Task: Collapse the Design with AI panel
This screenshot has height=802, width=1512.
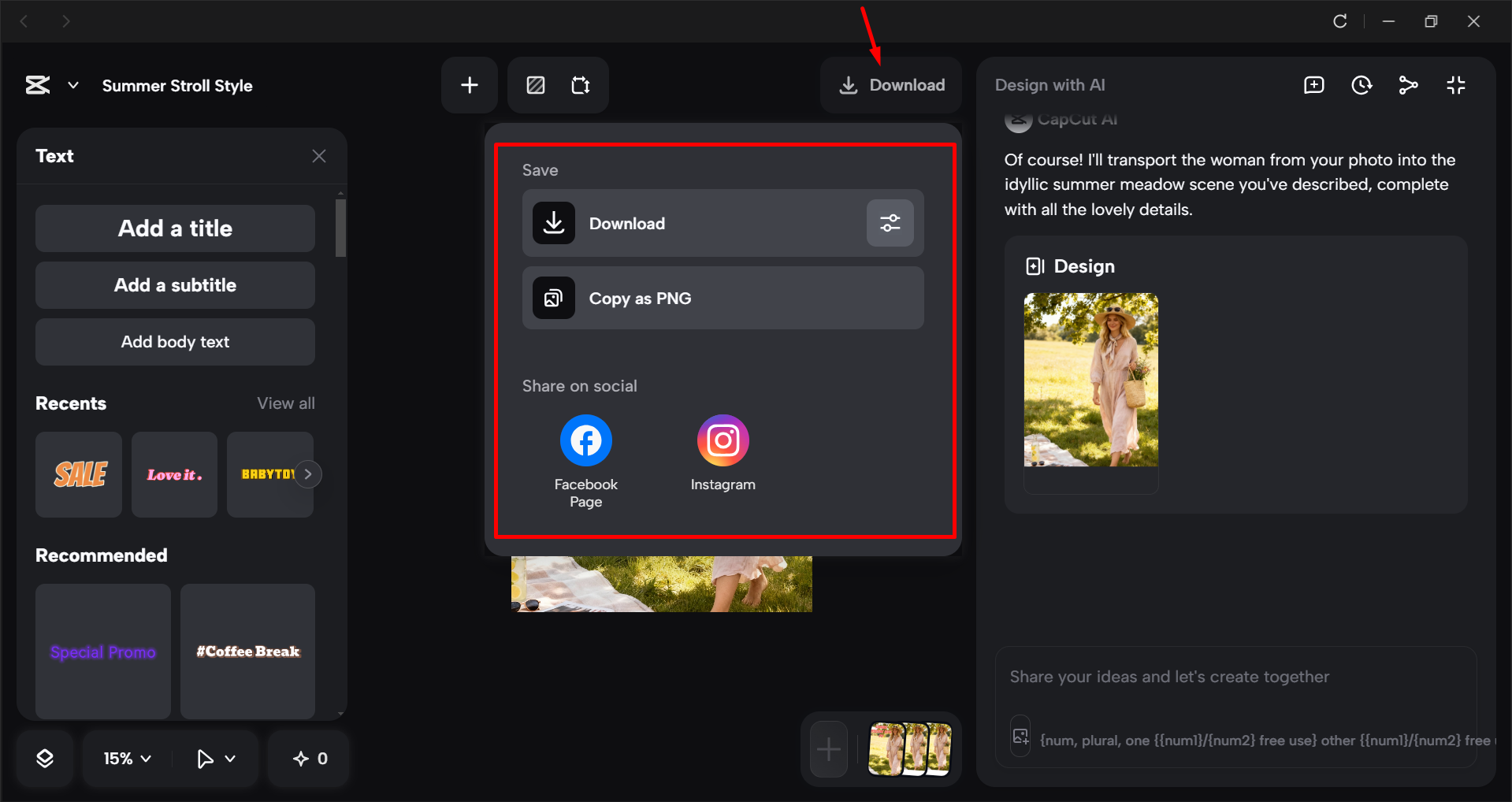Action: [1456, 84]
